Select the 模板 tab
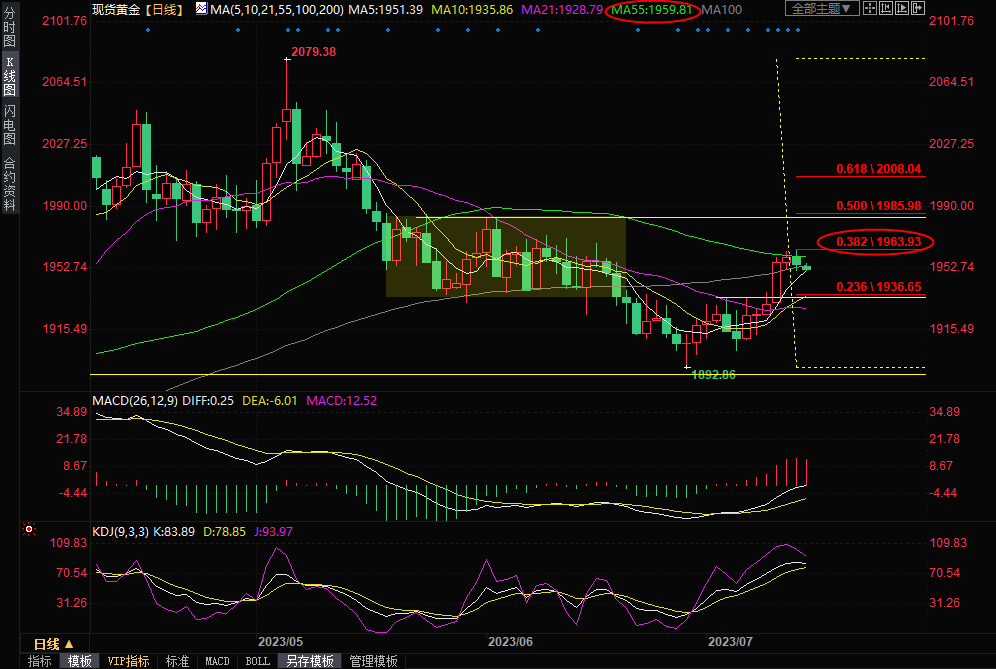 click(x=80, y=661)
